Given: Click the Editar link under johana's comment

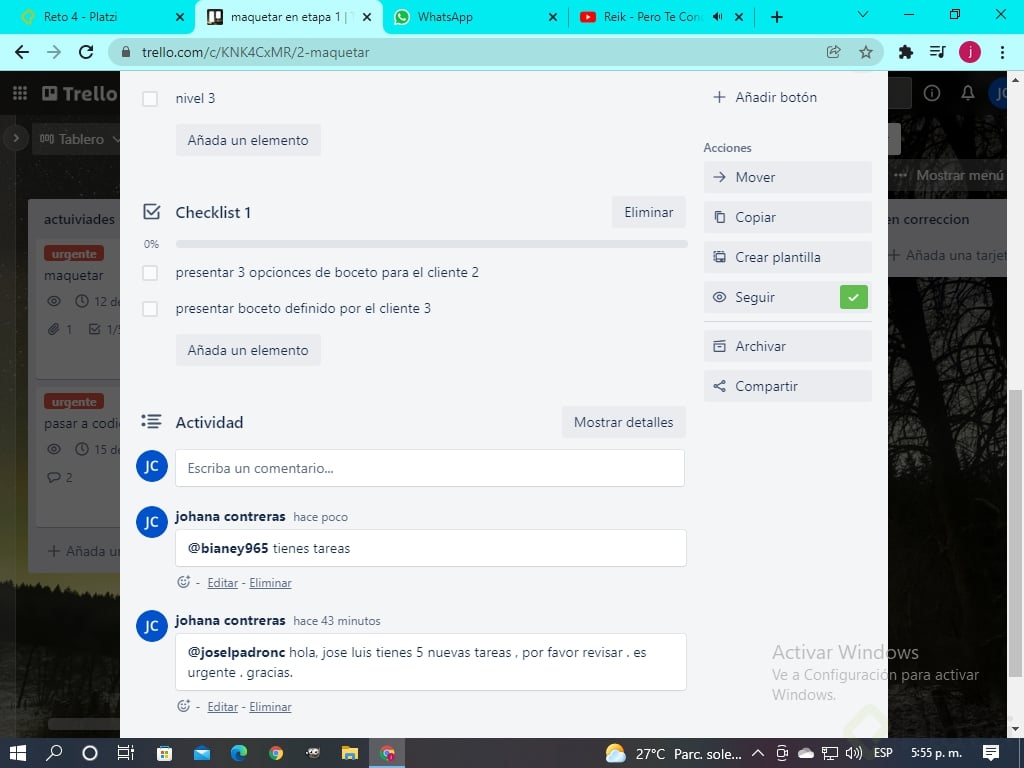Looking at the screenshot, I should tap(222, 582).
